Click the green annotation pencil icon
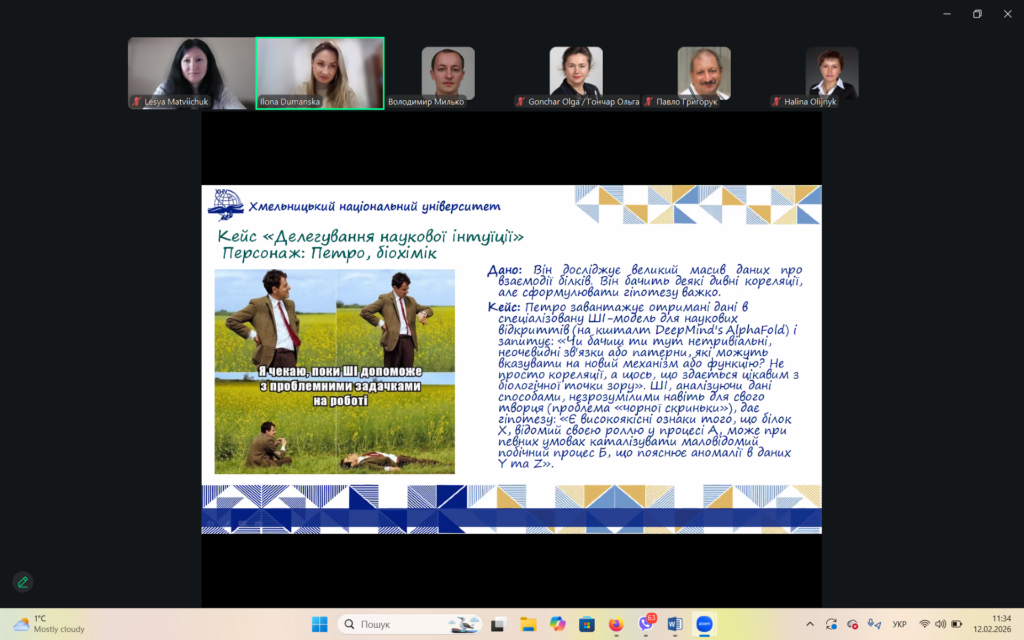Screen dimensions: 1024x640 pyautogui.click(x=22, y=582)
